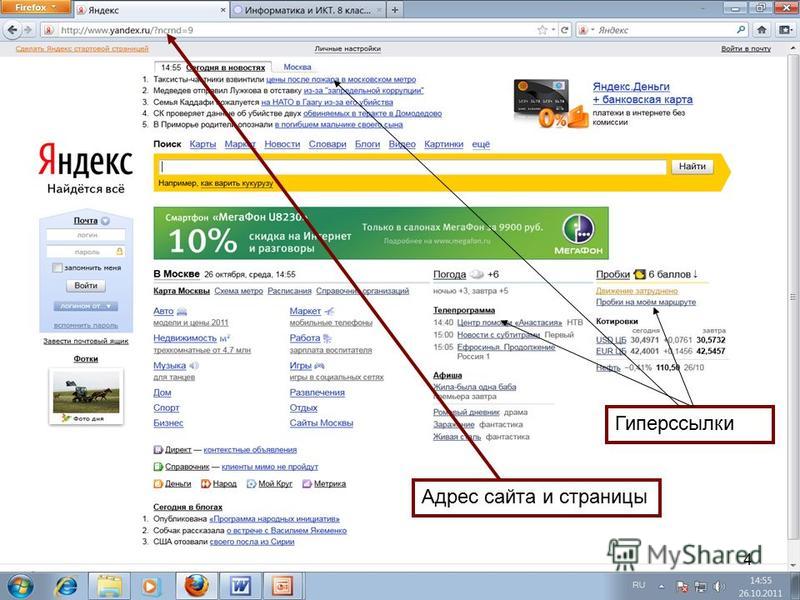Open the Маркет section link
Viewport: 800px width, 600px height.
305,311
